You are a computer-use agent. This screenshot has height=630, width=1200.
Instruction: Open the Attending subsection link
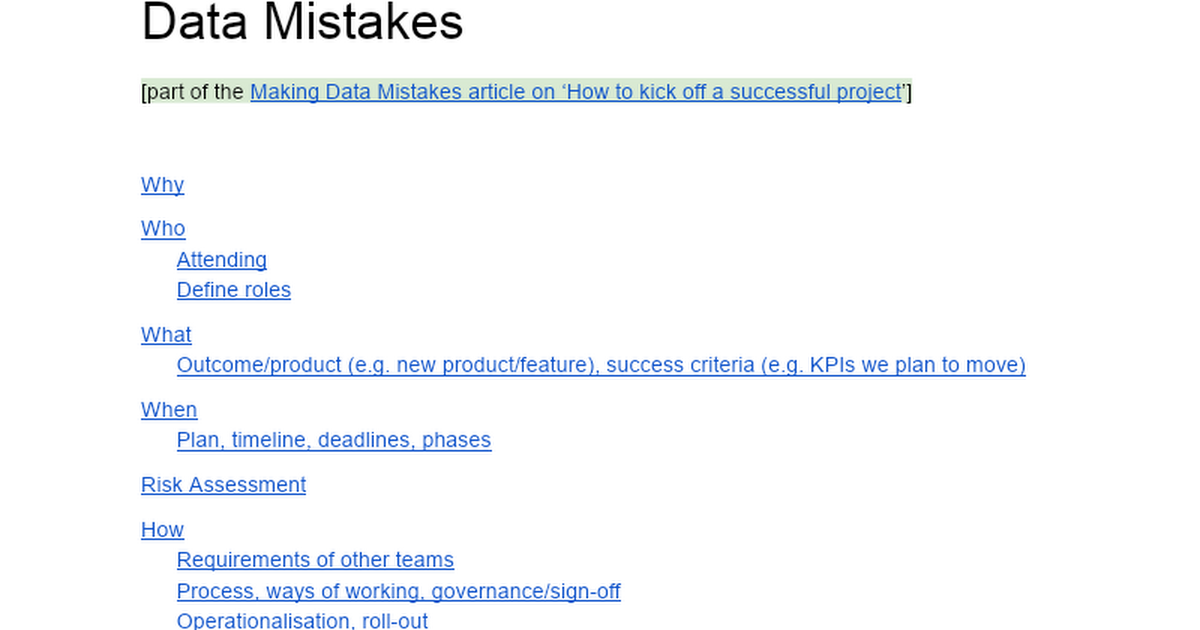pyautogui.click(x=222, y=260)
